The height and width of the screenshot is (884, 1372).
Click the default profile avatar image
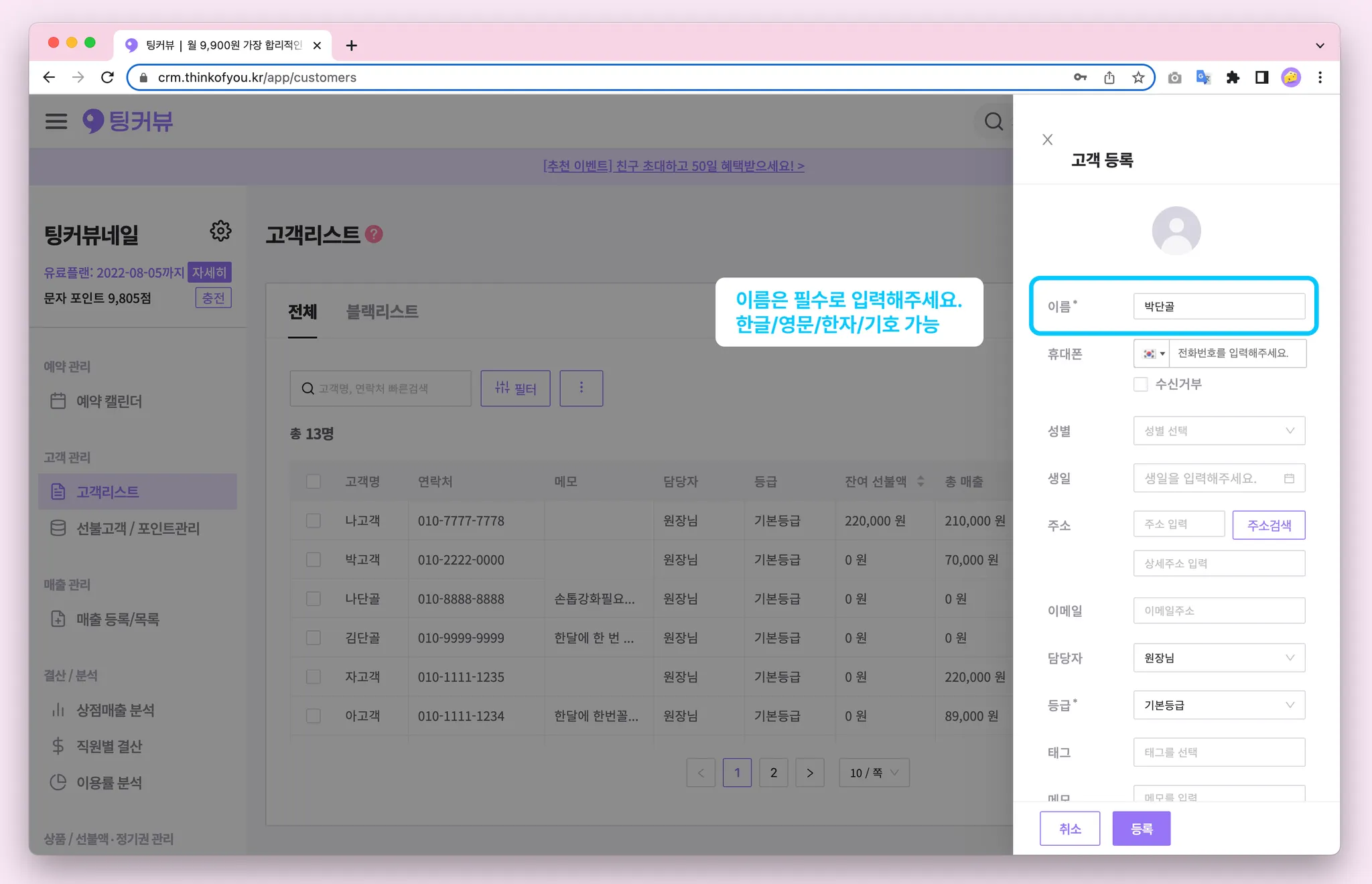1176,230
